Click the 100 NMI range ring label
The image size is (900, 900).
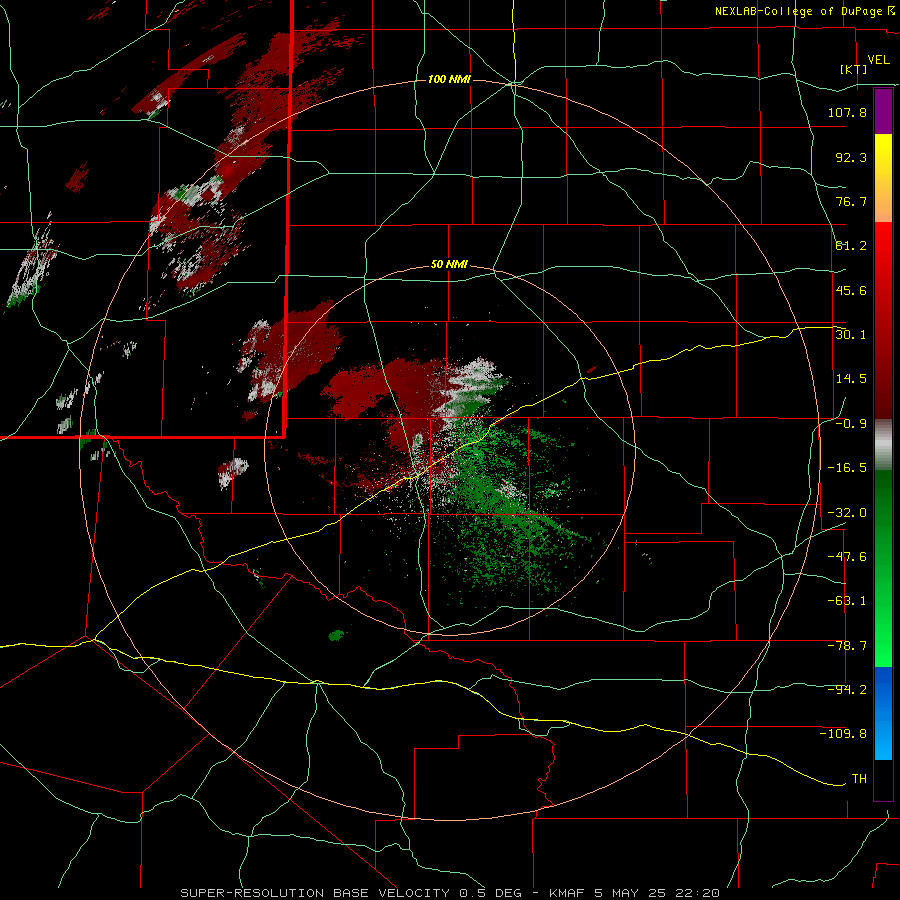(449, 79)
